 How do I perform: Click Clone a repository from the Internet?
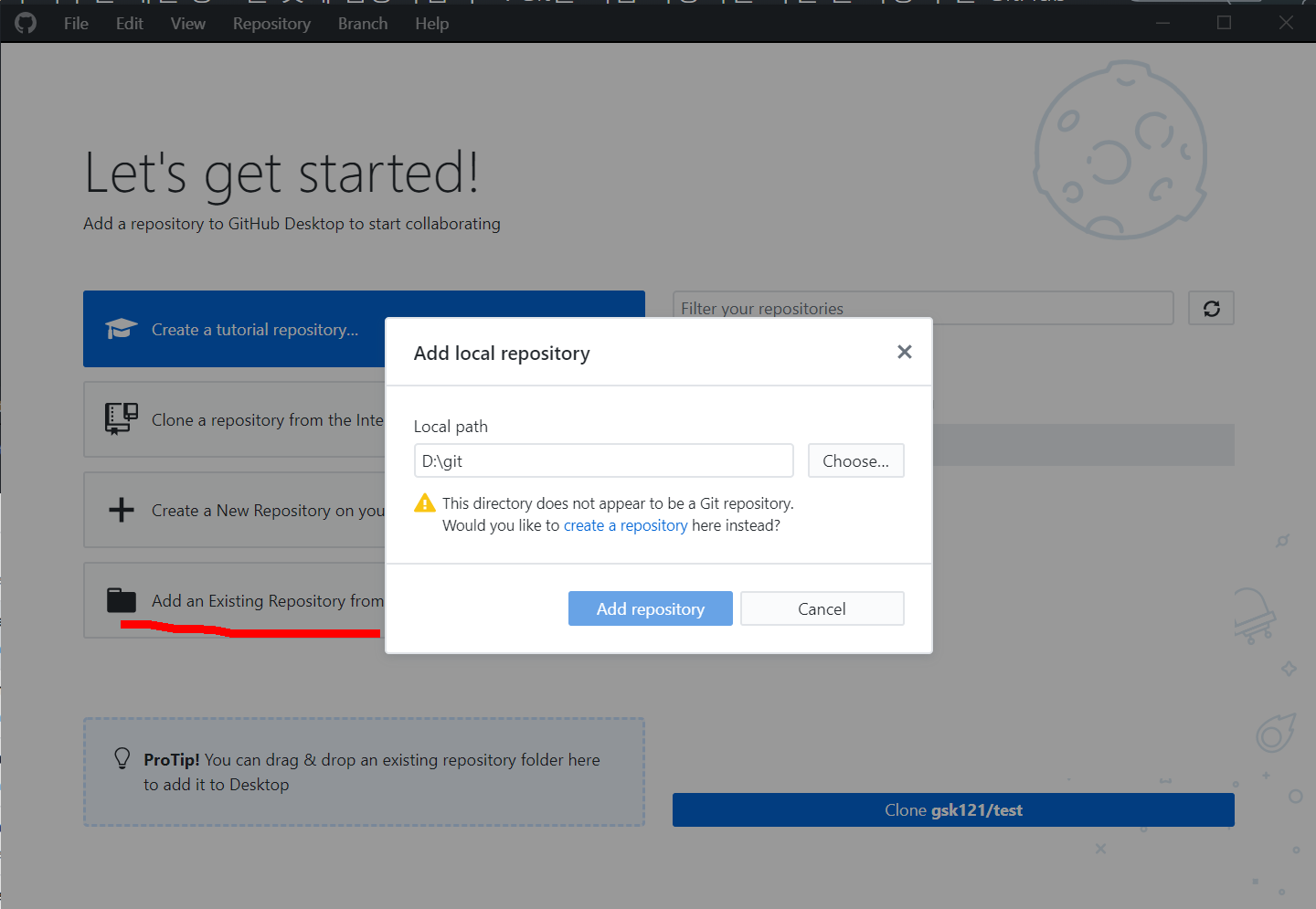click(234, 419)
